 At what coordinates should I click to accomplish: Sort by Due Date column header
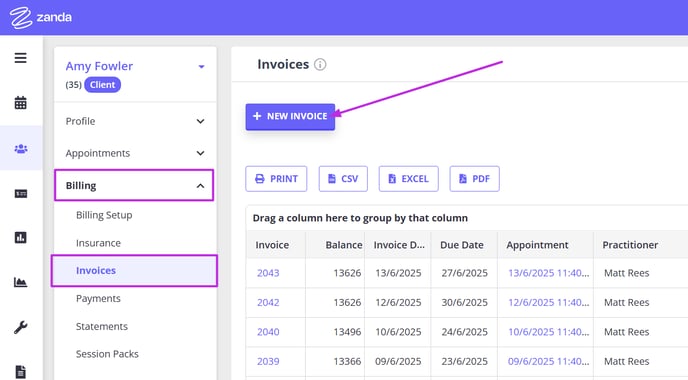tap(462, 245)
